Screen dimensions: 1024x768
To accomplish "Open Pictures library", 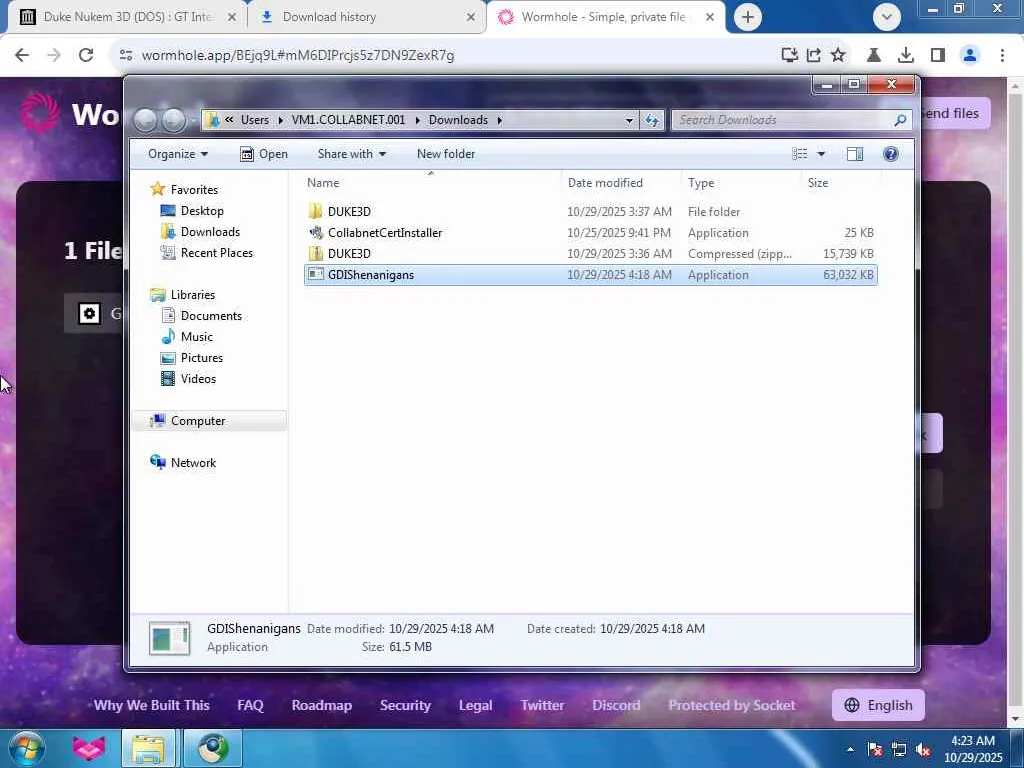I will [202, 357].
